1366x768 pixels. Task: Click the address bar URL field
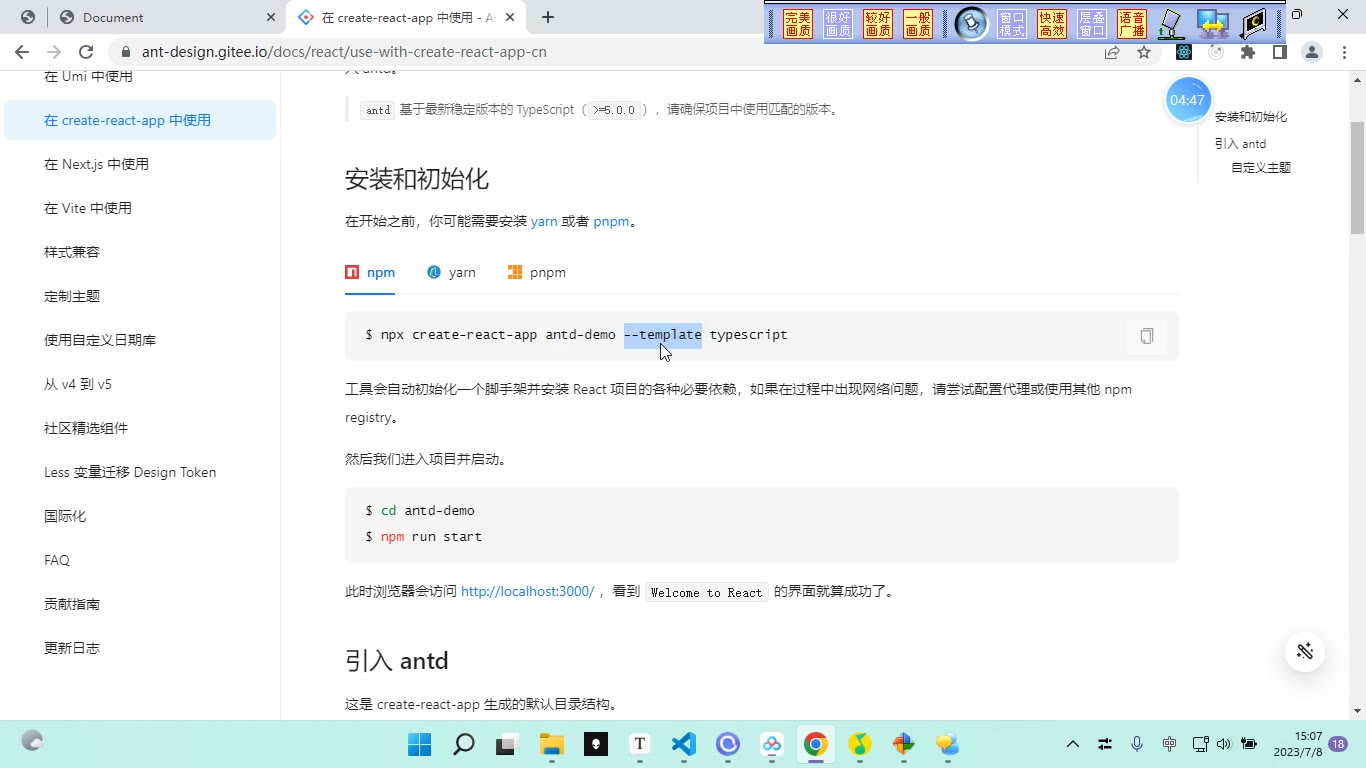point(600,52)
